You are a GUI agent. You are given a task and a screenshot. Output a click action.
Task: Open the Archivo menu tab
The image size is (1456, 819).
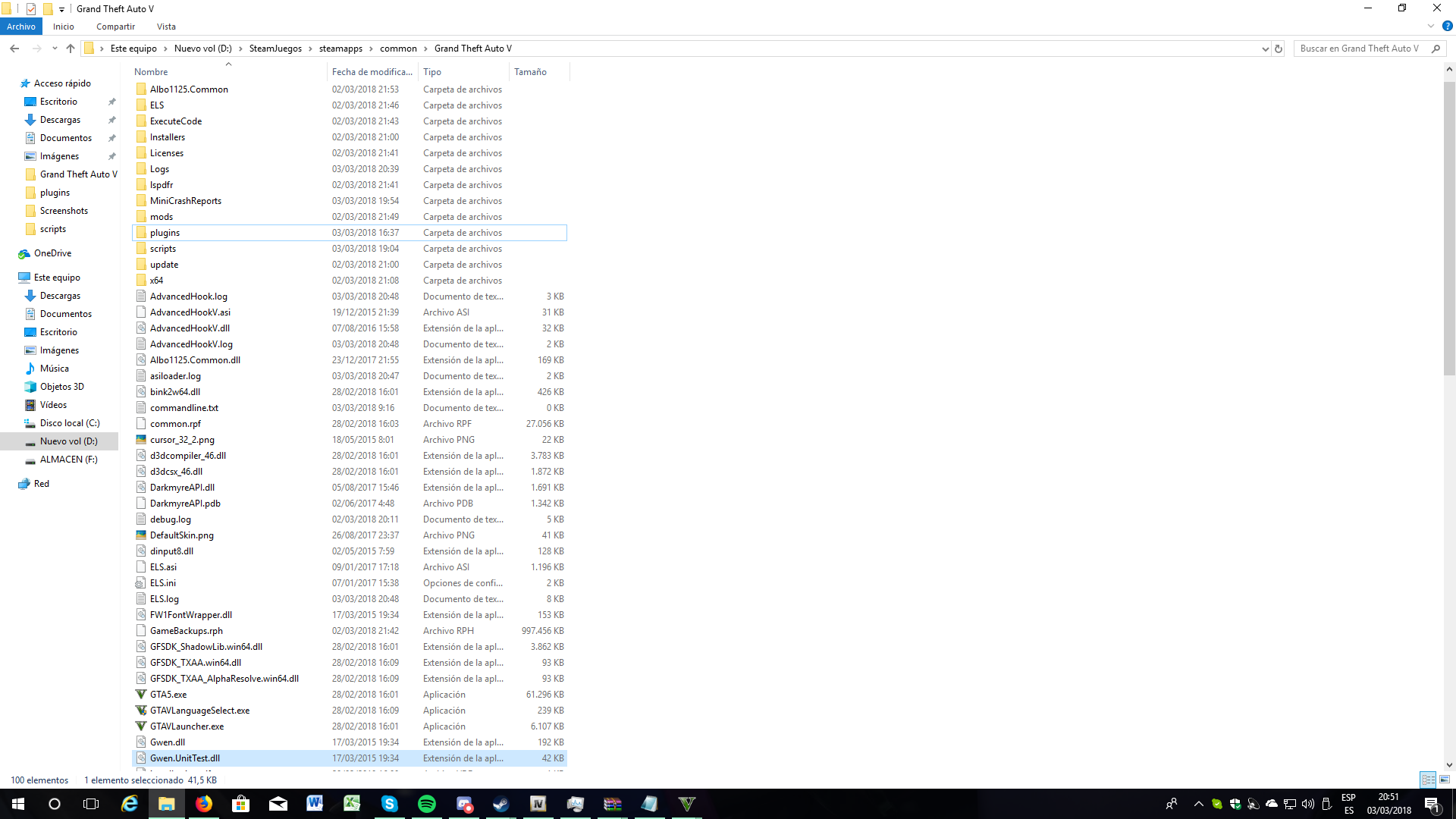click(21, 27)
